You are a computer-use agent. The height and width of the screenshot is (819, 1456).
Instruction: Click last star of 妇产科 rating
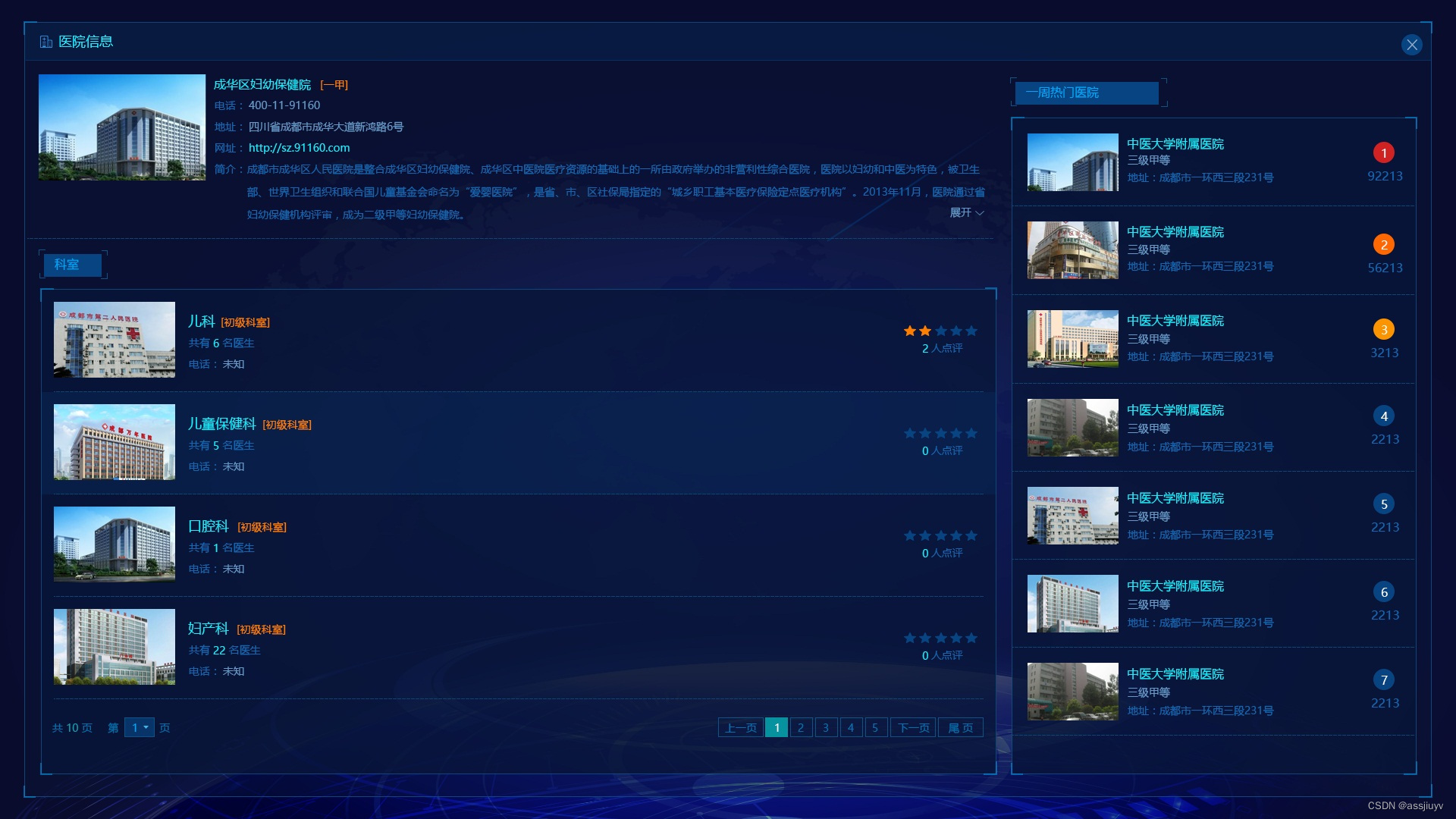click(971, 639)
